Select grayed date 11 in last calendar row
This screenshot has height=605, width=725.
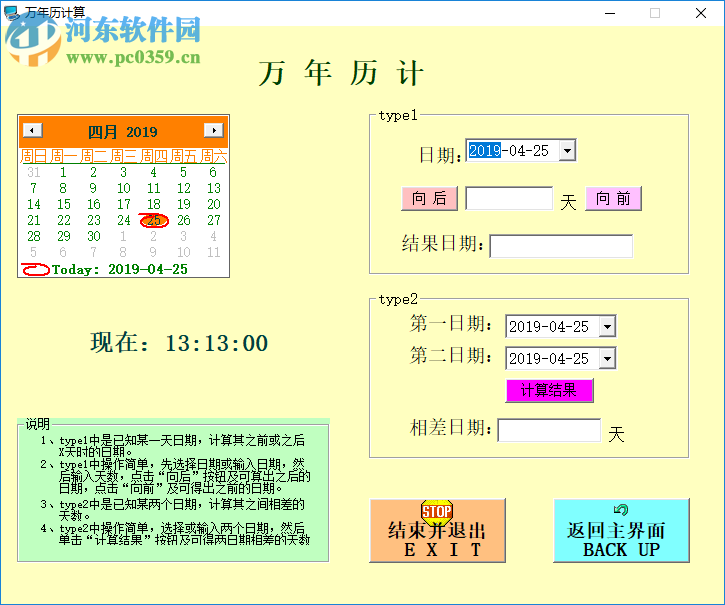[214, 252]
